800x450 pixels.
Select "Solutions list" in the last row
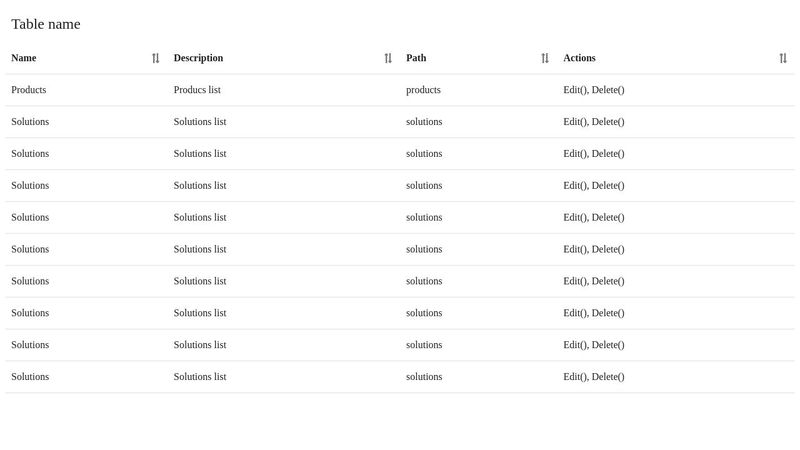point(200,377)
